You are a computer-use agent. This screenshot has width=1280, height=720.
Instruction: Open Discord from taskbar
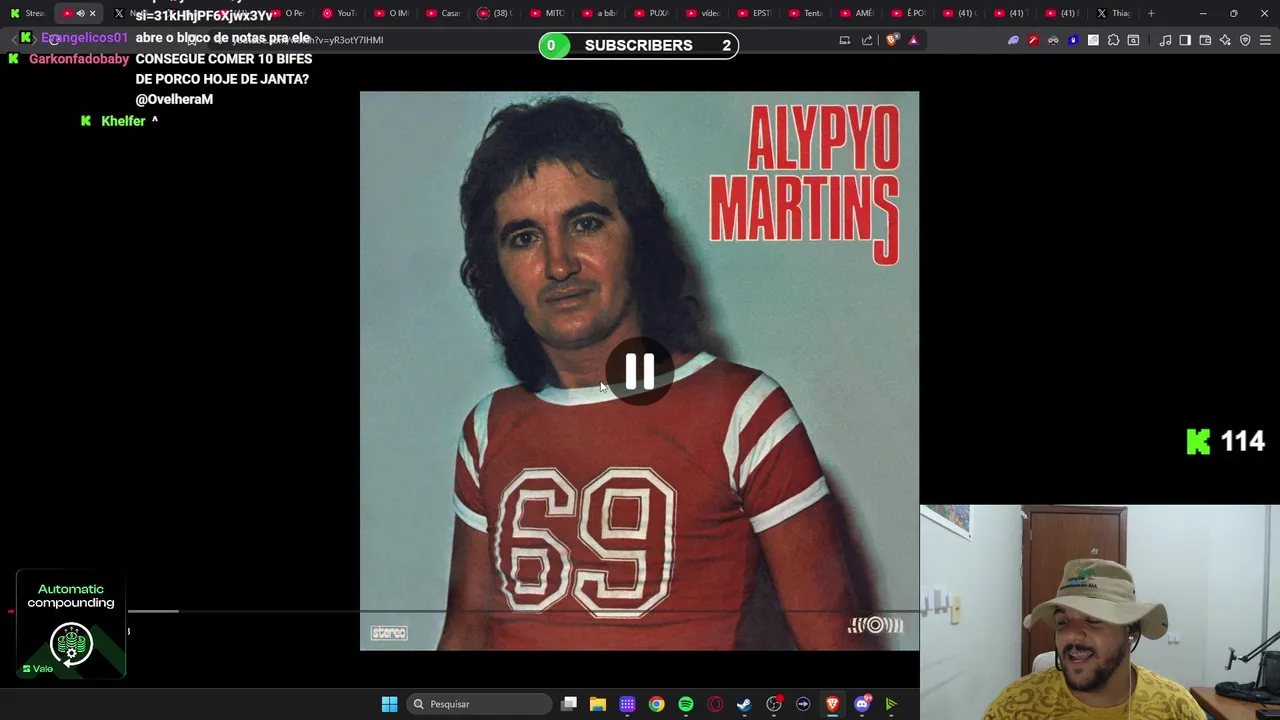click(862, 704)
